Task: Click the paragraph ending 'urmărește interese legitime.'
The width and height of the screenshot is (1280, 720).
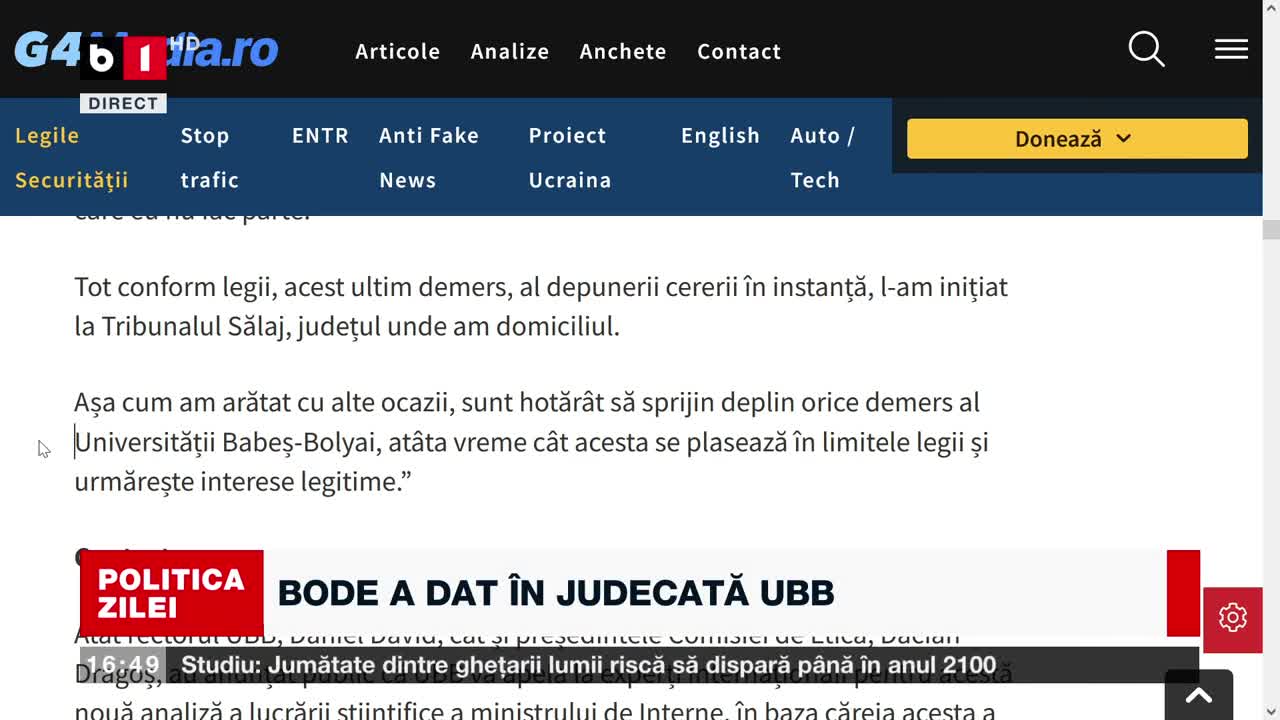Action: click(532, 442)
